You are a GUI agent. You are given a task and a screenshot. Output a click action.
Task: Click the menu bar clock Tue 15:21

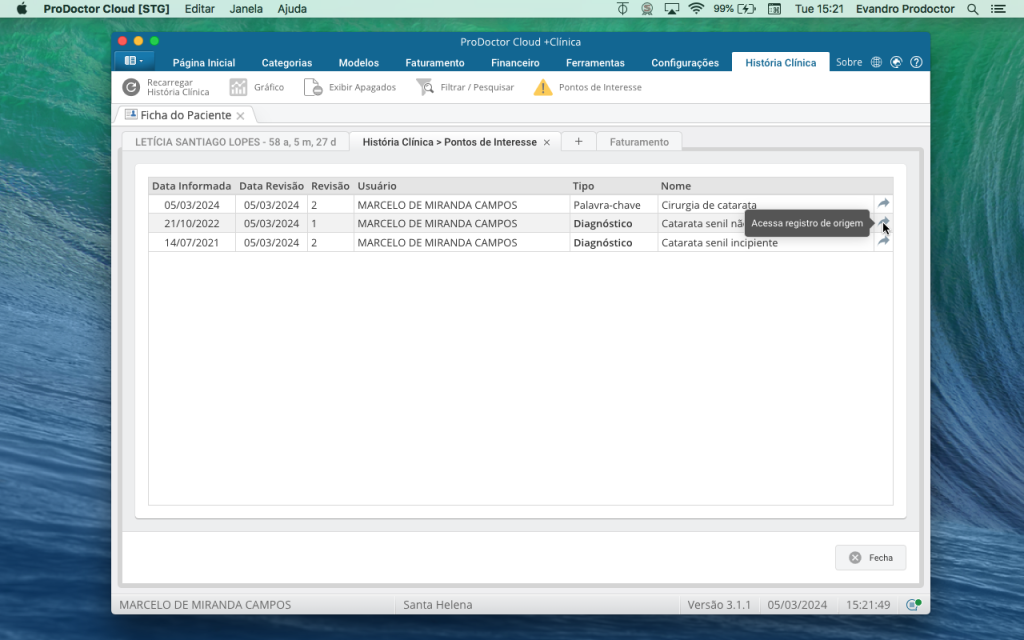(819, 9)
